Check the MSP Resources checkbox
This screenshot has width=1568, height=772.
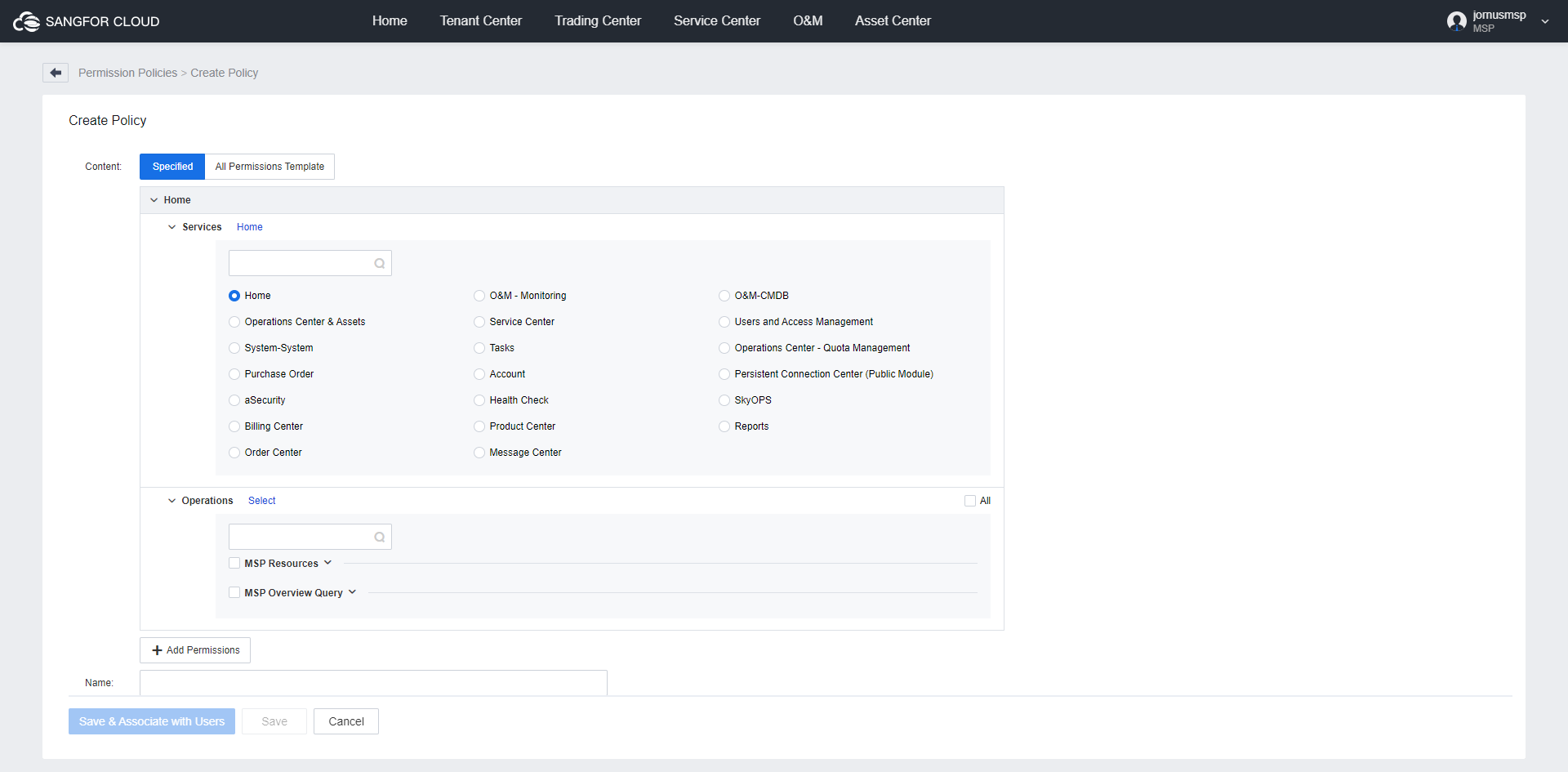pos(234,563)
